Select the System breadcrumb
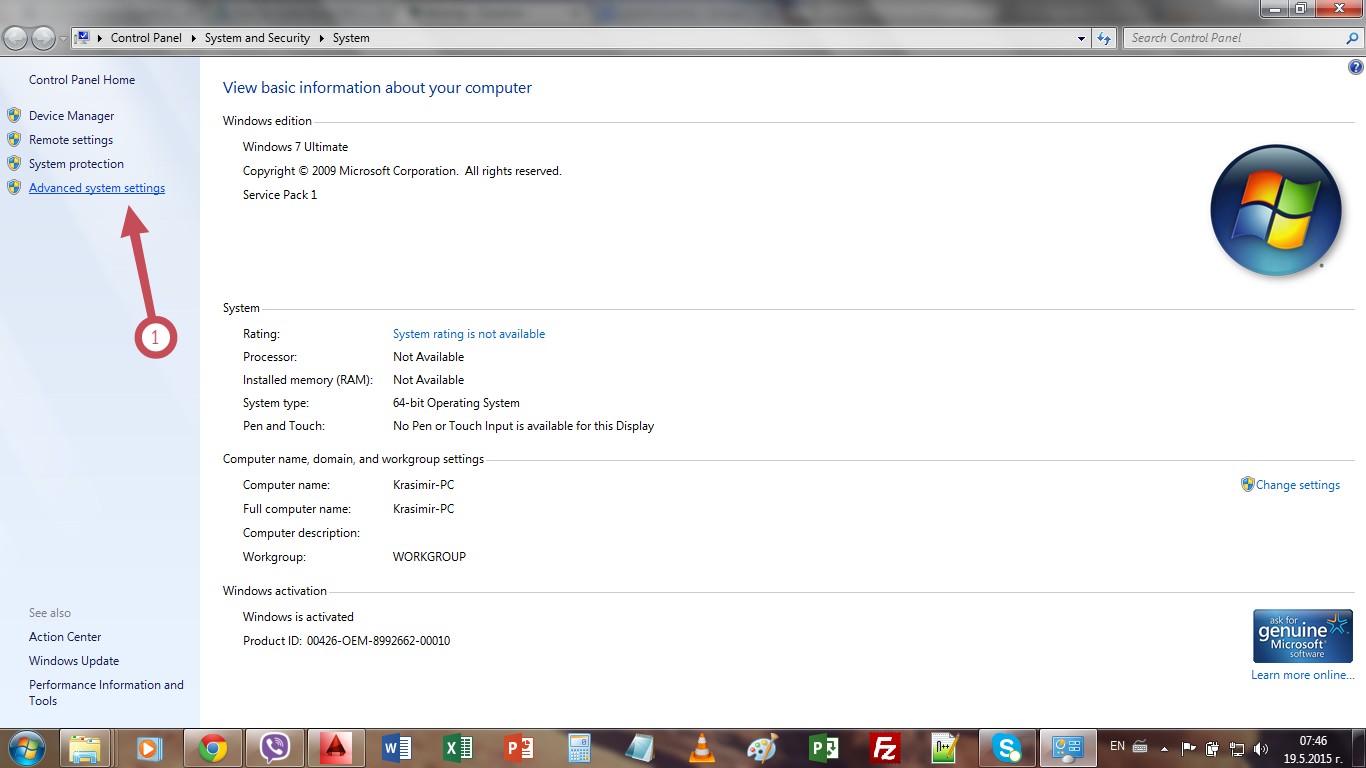1366x768 pixels. [351, 38]
